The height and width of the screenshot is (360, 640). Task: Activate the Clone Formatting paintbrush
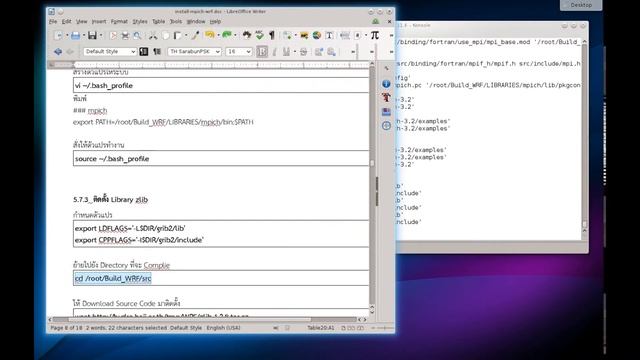196,36
